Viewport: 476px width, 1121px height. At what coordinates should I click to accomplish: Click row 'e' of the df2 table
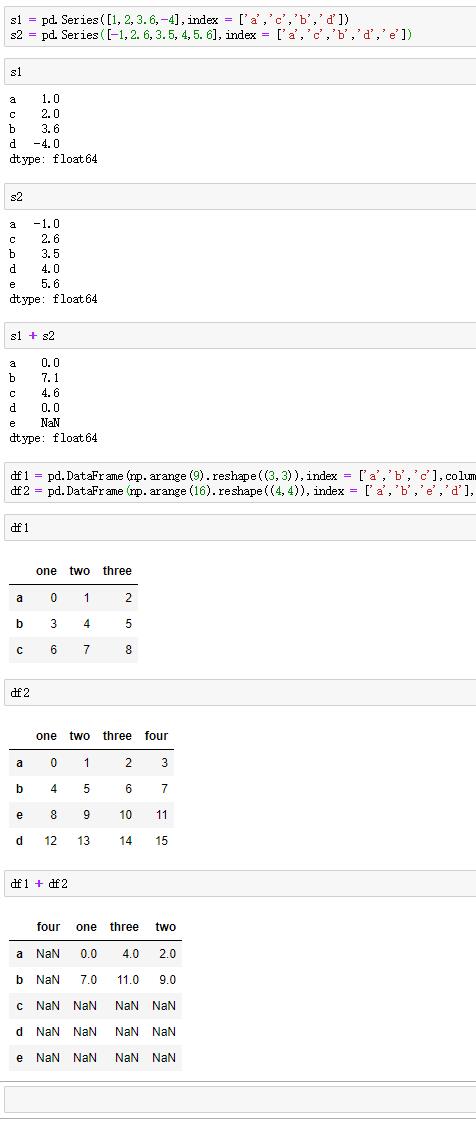(x=91, y=814)
